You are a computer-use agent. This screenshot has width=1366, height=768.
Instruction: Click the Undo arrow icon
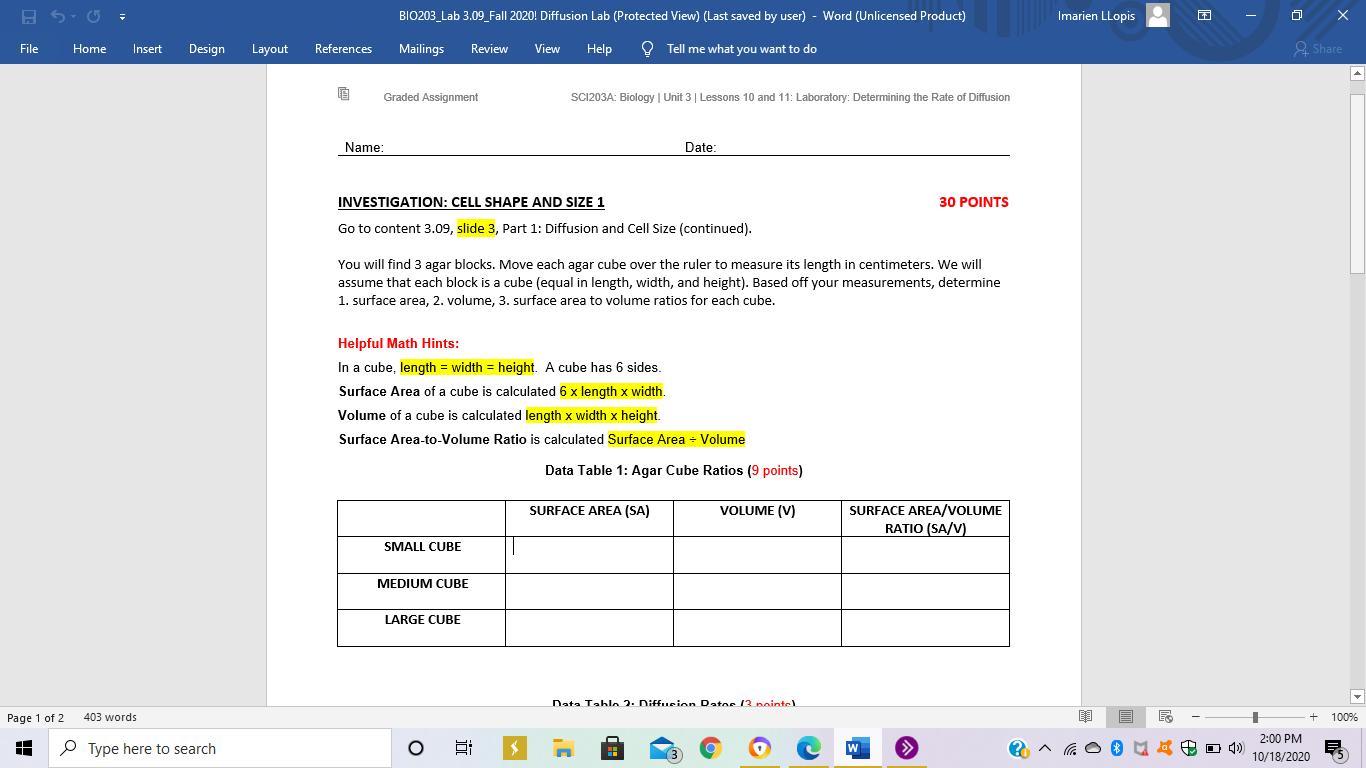coord(57,16)
